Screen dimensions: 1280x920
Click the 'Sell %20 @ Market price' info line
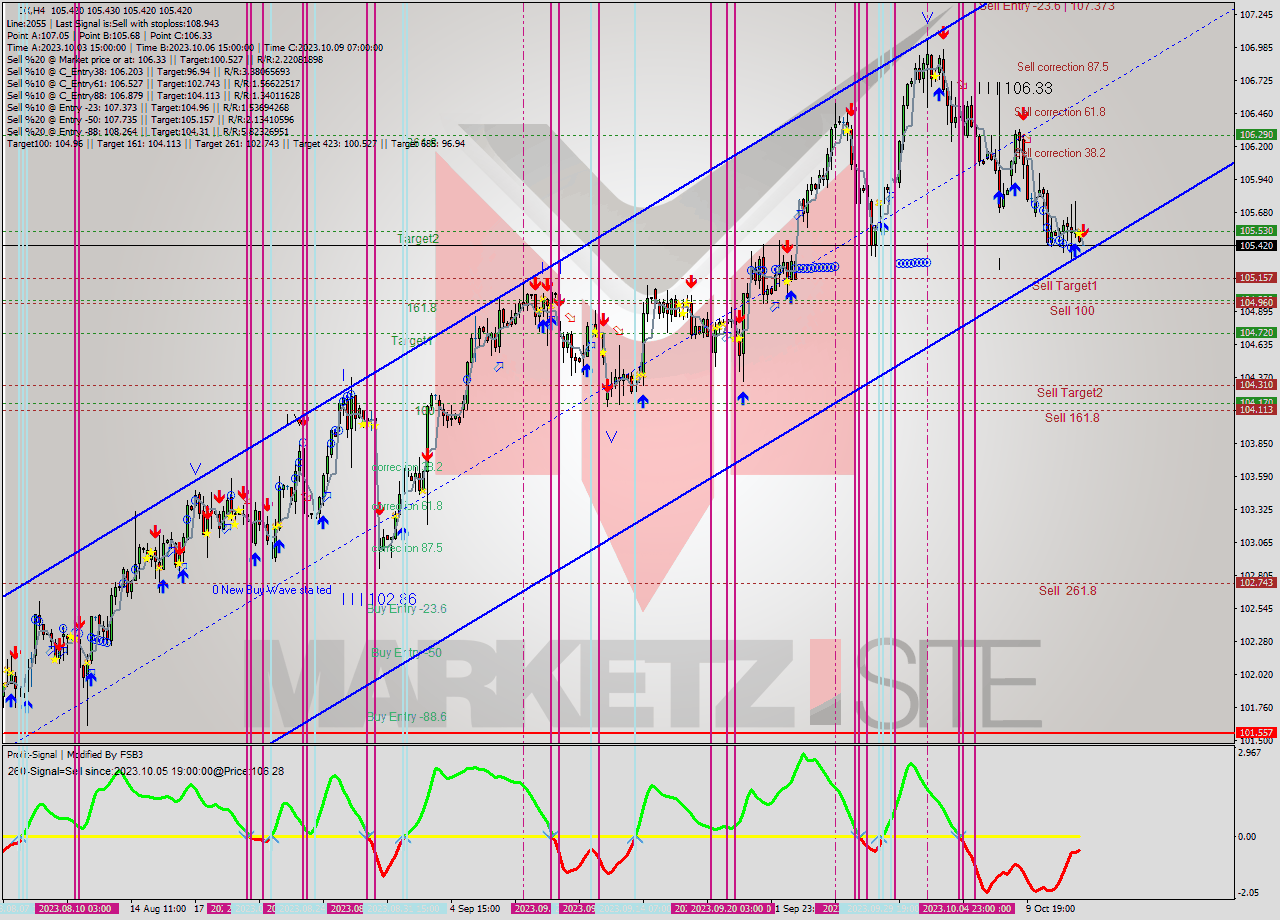pyautogui.click(x=165, y=59)
